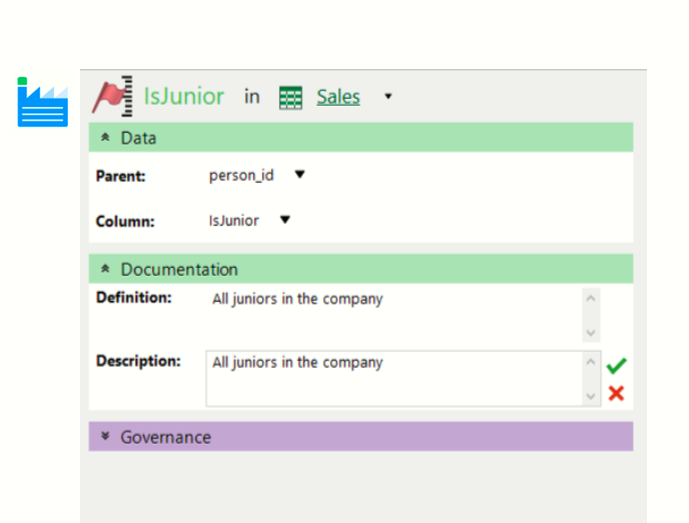This screenshot has width=689, height=523.
Task: Collapse the Documentation section
Action: coord(105,269)
